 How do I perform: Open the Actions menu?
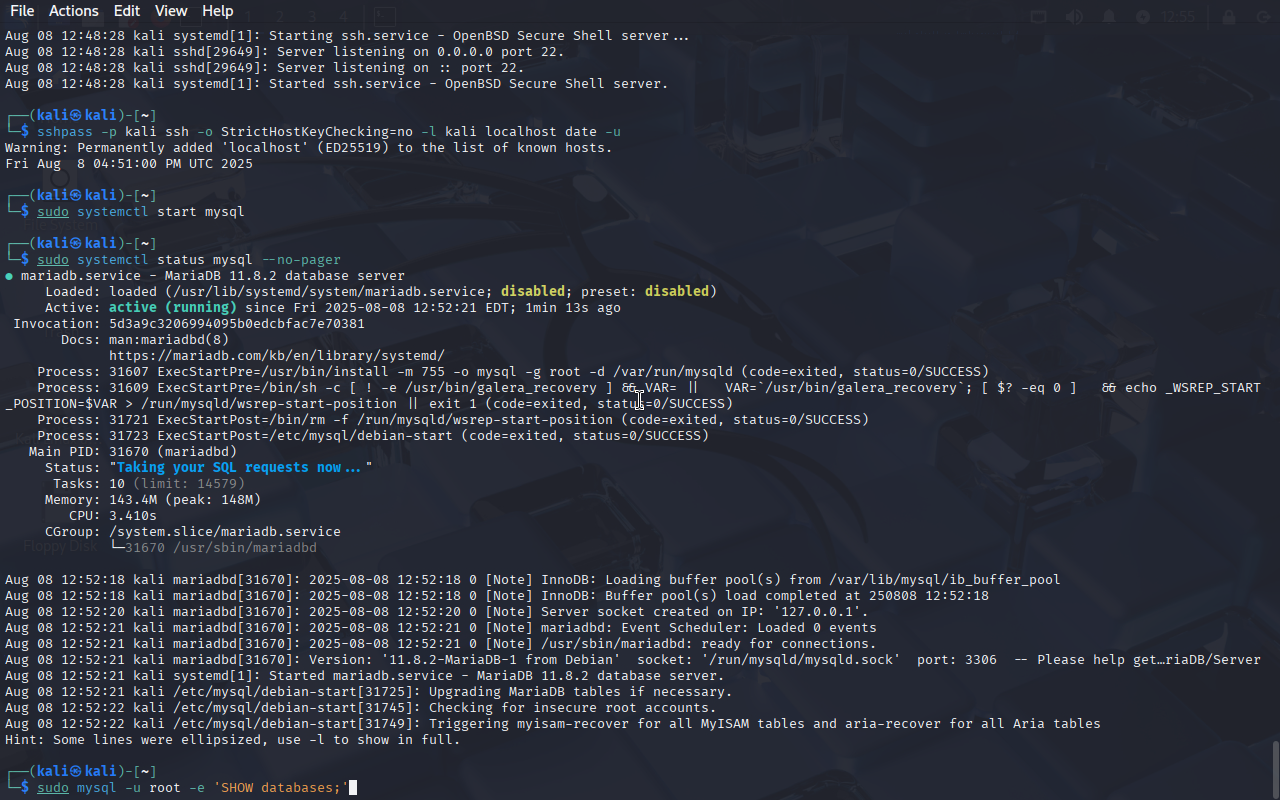tap(74, 11)
